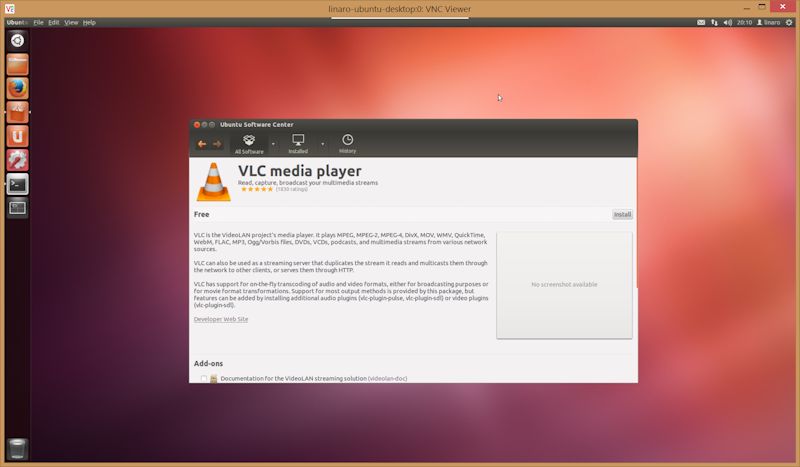Open the Ubuntu Dash home launcher
This screenshot has width=800, height=467.
click(17, 41)
